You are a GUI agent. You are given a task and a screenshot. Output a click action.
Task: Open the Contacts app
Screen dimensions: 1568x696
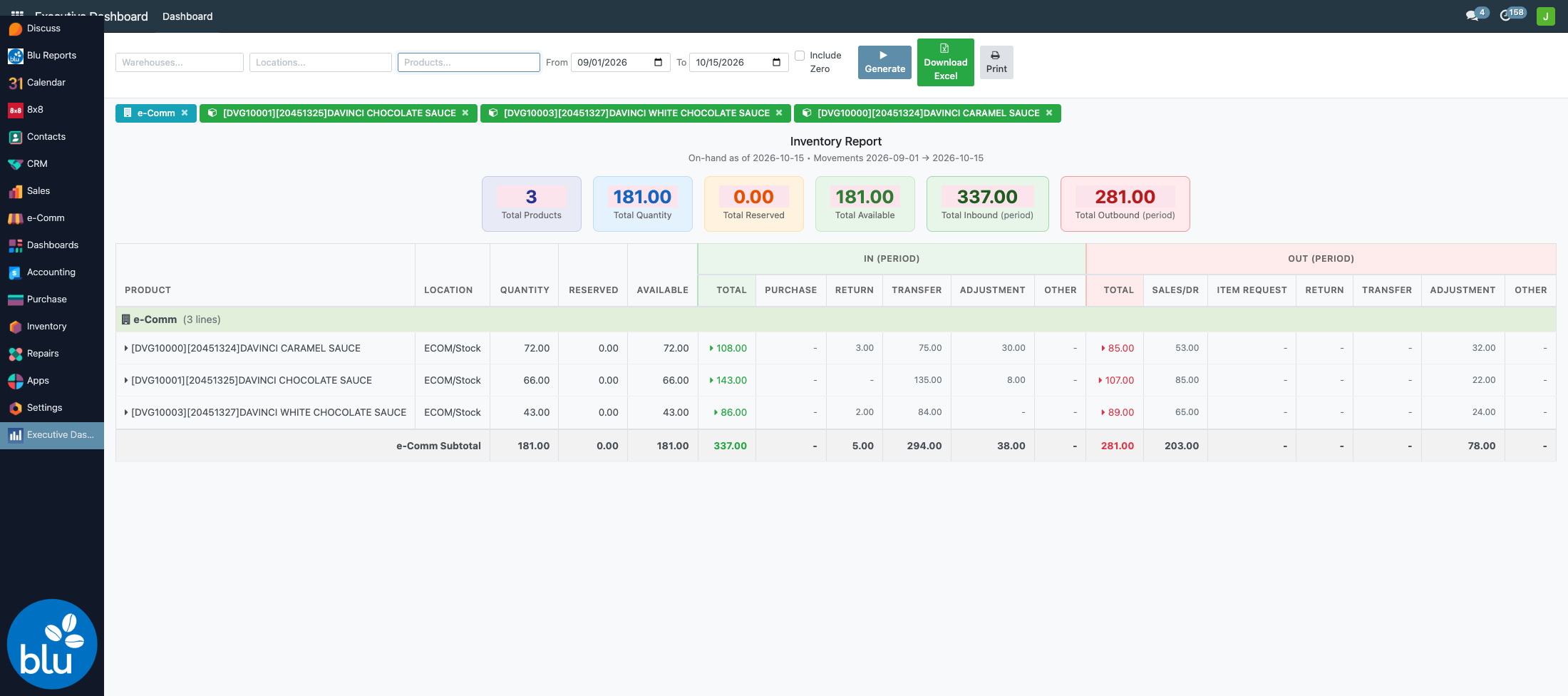(x=51, y=137)
